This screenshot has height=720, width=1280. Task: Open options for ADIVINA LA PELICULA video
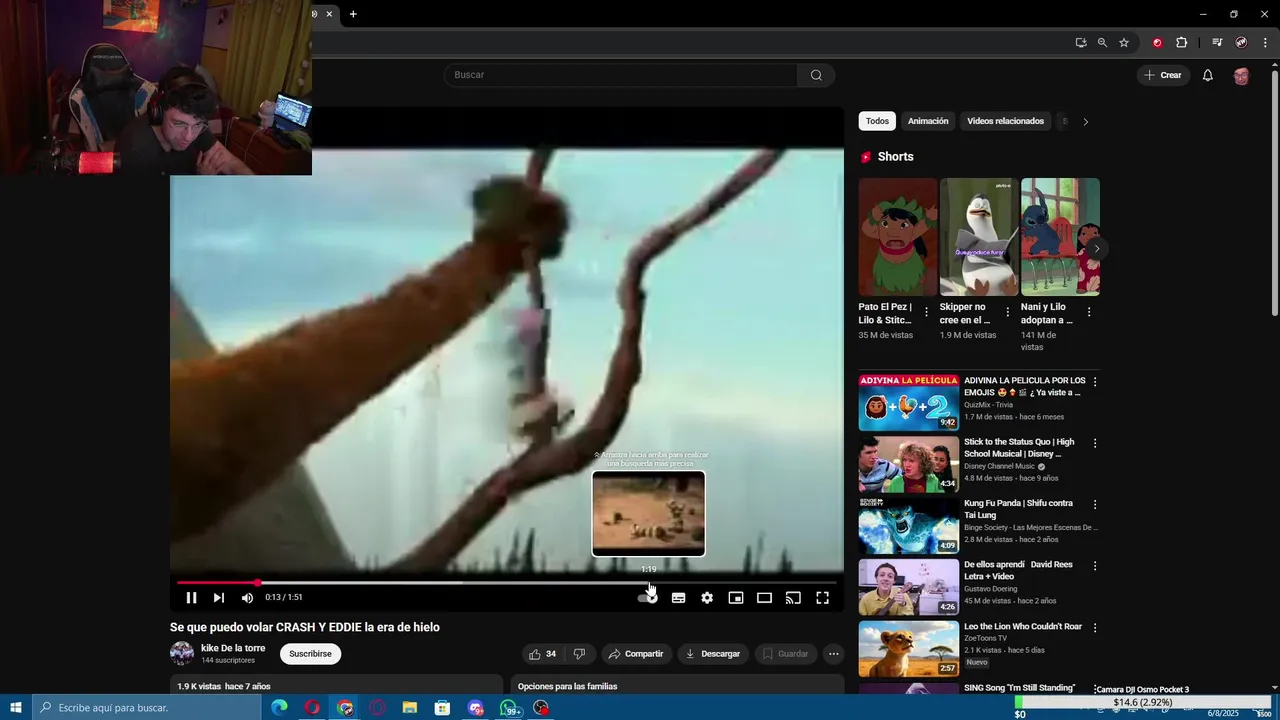pyautogui.click(x=1095, y=382)
